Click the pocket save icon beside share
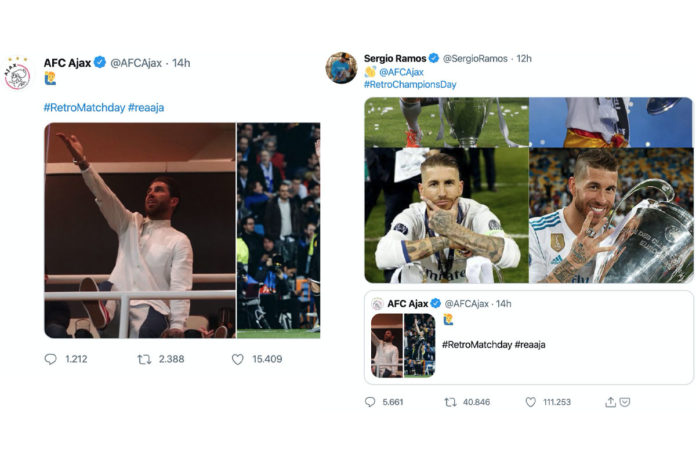Screen dimensions: 696x464 tap(625, 402)
